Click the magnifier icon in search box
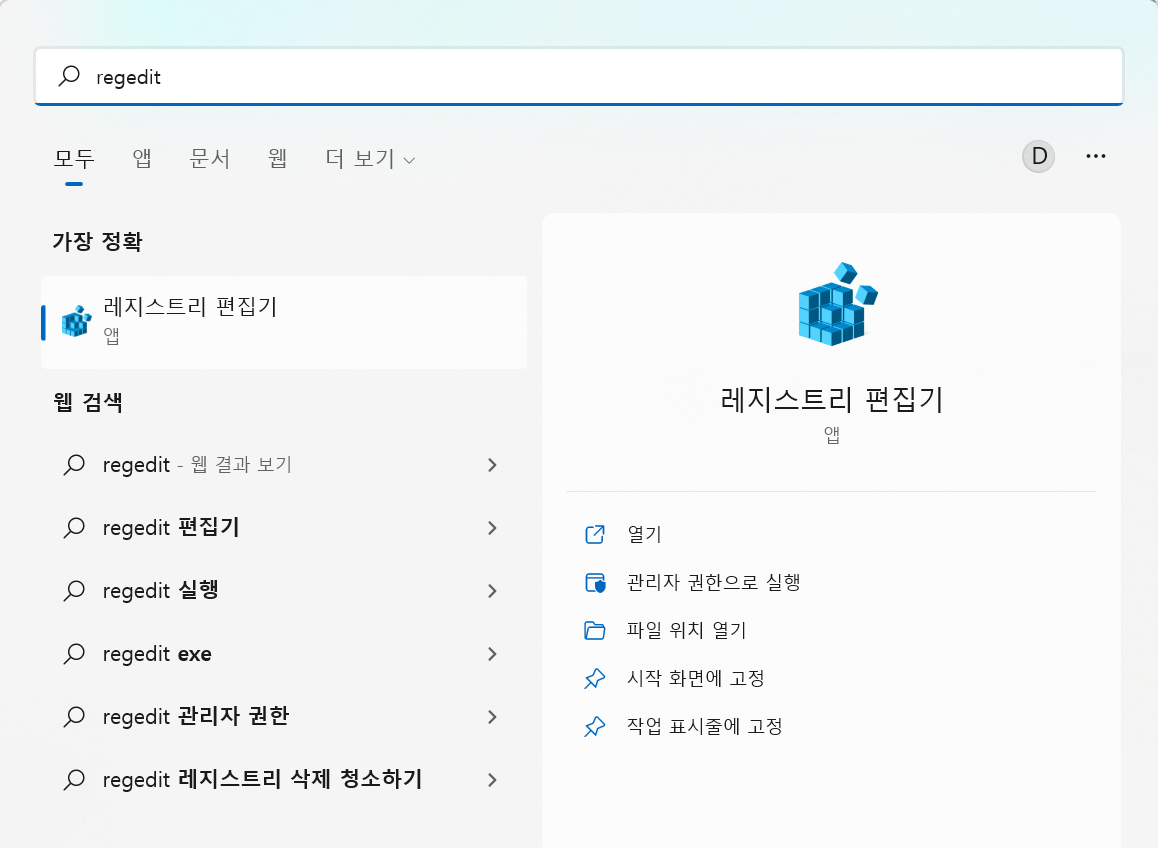Viewport: 1158px width, 848px height. point(69,75)
